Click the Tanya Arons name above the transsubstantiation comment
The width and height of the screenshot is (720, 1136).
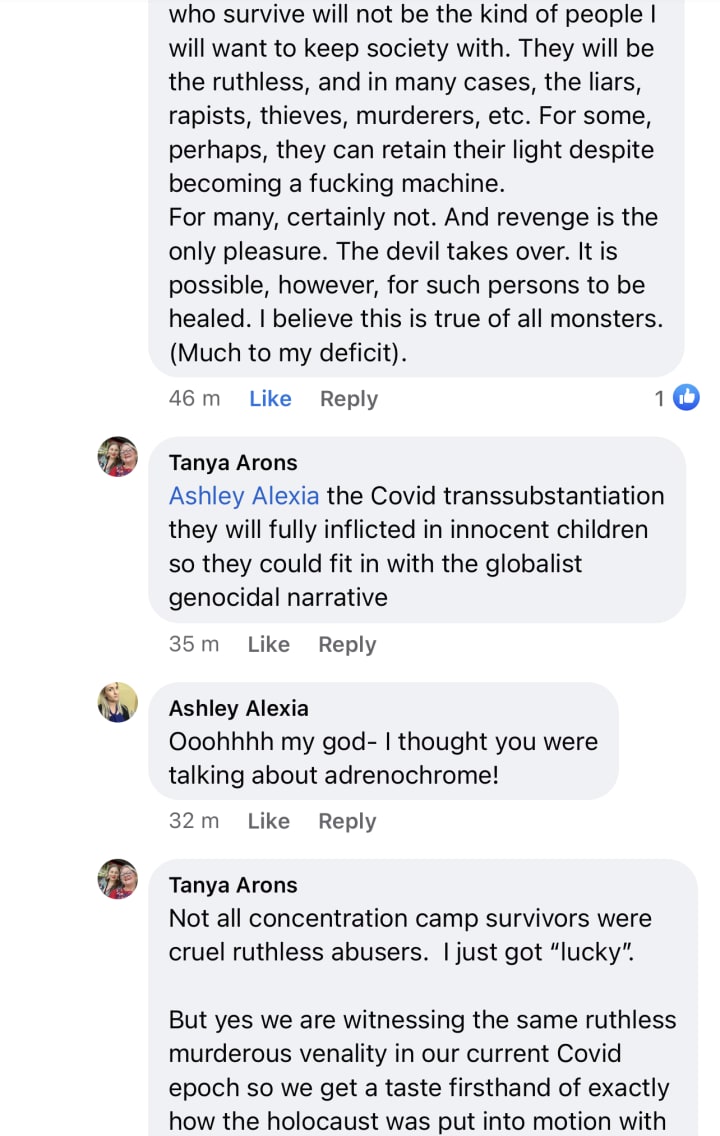pos(233,463)
